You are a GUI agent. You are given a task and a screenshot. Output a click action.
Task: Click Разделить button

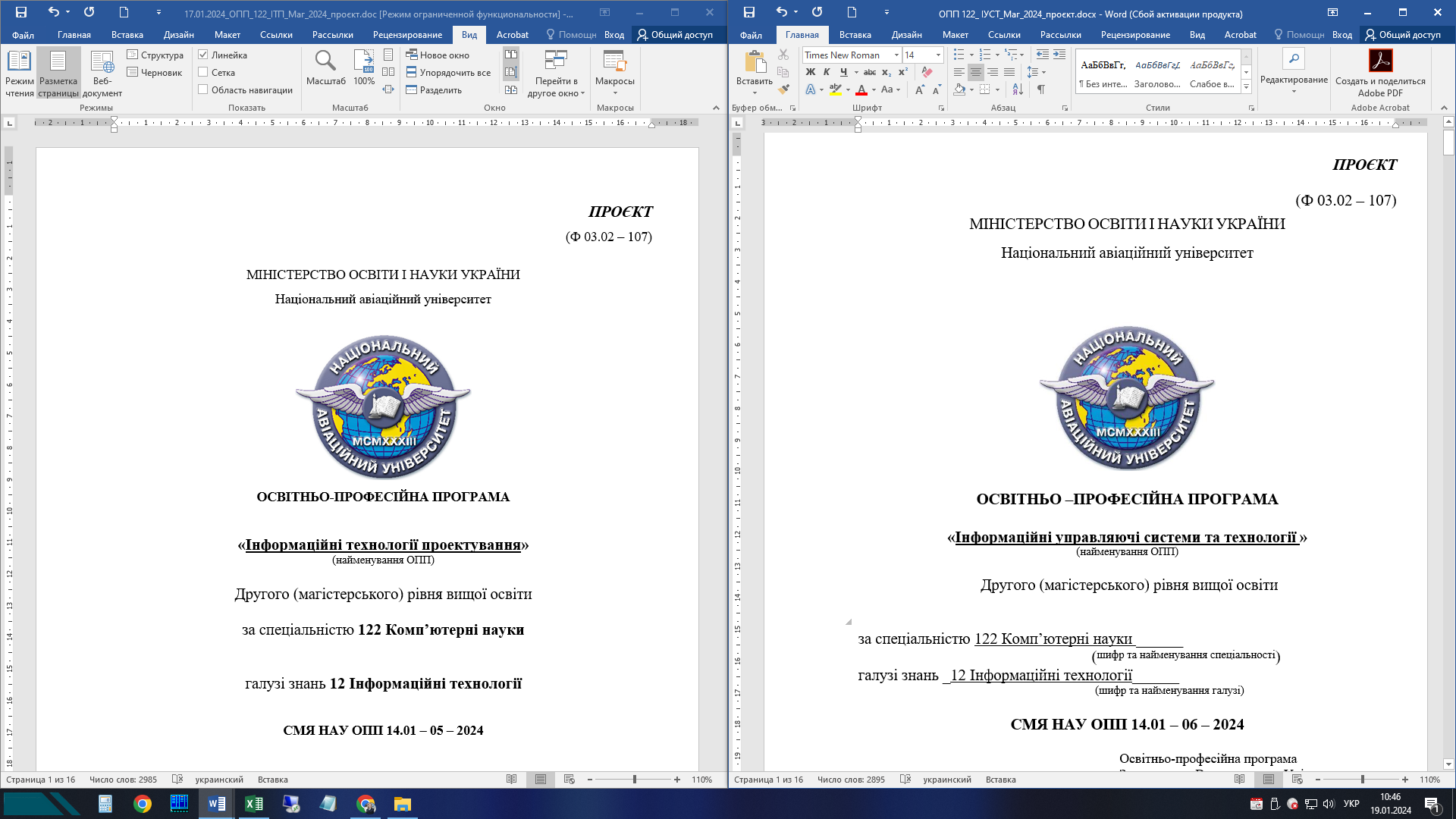coord(434,89)
